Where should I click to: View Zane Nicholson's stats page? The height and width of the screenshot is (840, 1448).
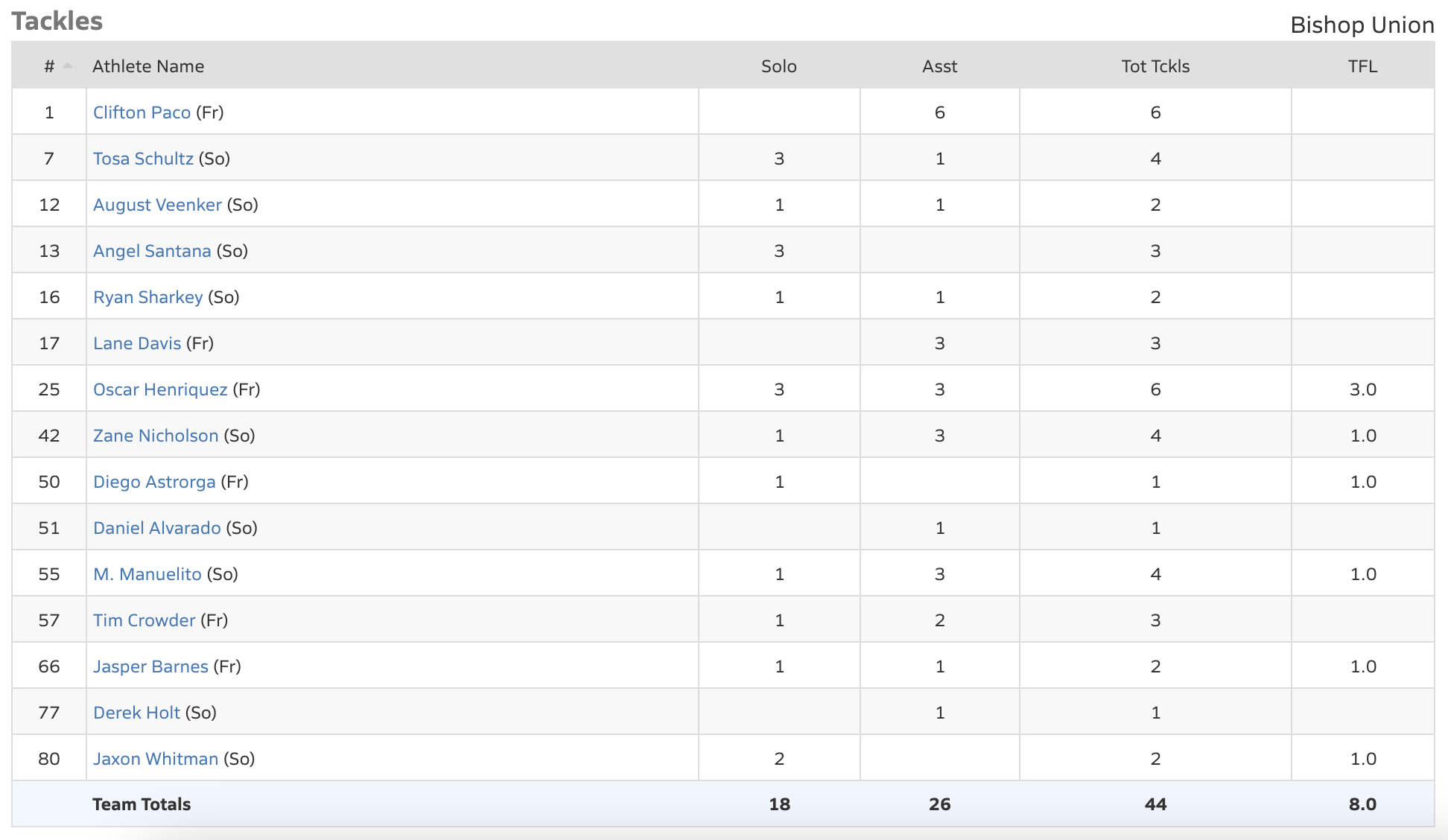(156, 436)
